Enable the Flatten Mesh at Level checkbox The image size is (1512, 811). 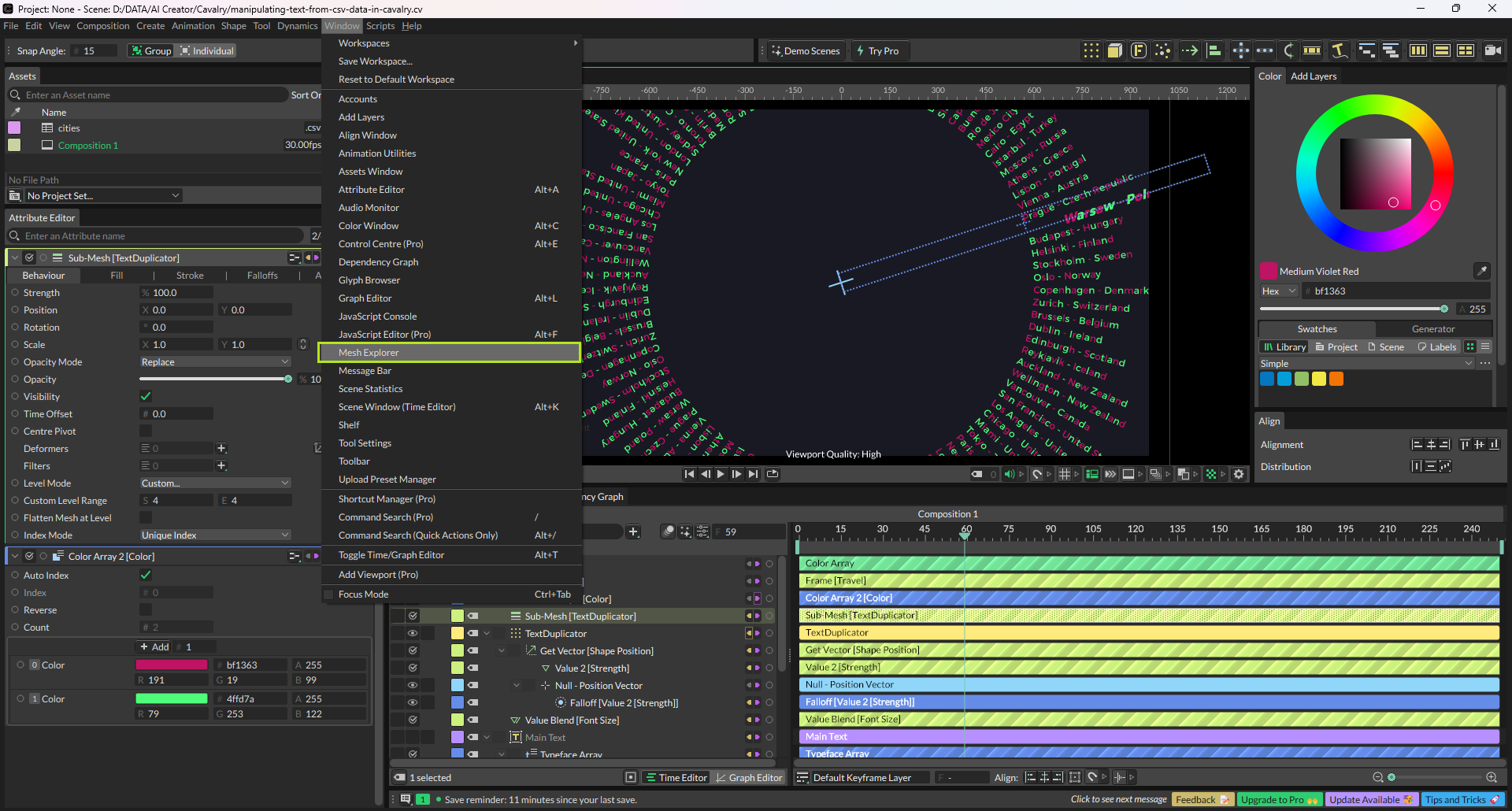point(146,517)
